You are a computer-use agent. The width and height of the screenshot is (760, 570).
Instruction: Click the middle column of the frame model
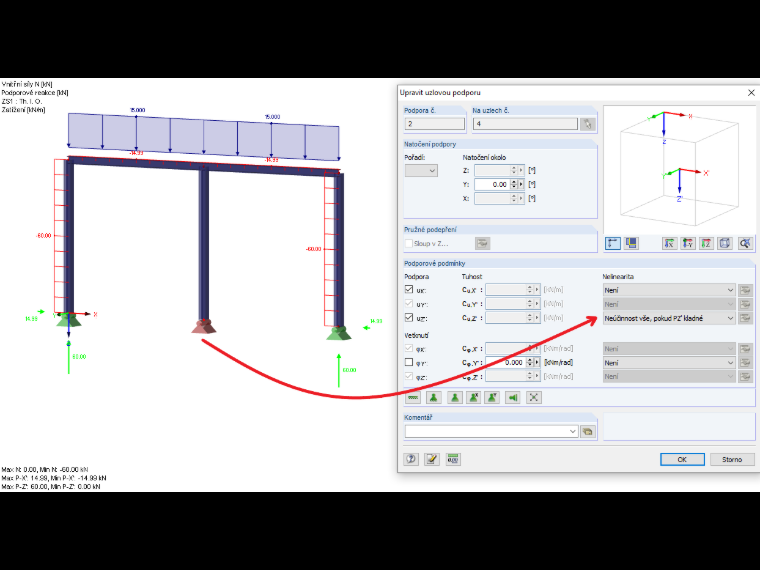204,242
